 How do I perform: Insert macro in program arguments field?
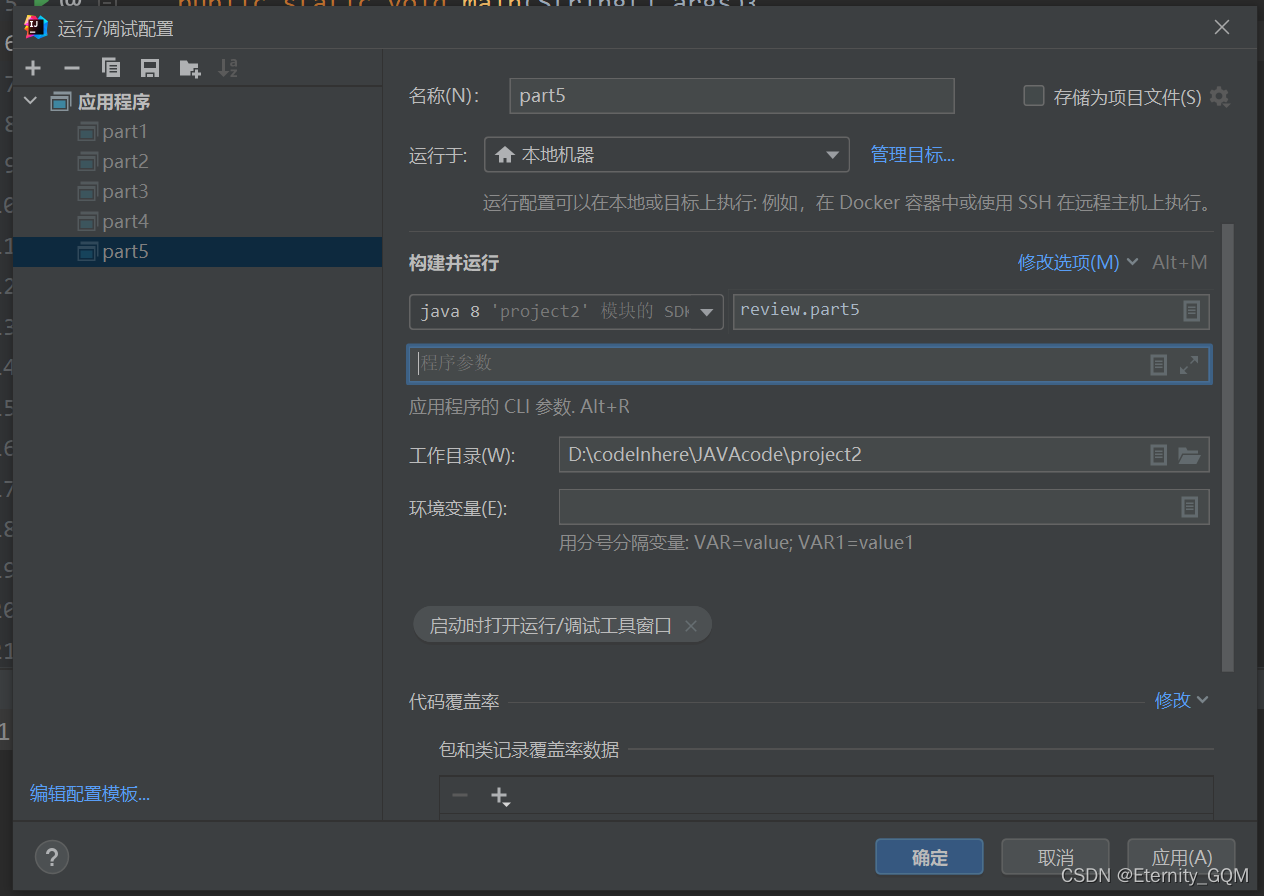click(x=1158, y=365)
